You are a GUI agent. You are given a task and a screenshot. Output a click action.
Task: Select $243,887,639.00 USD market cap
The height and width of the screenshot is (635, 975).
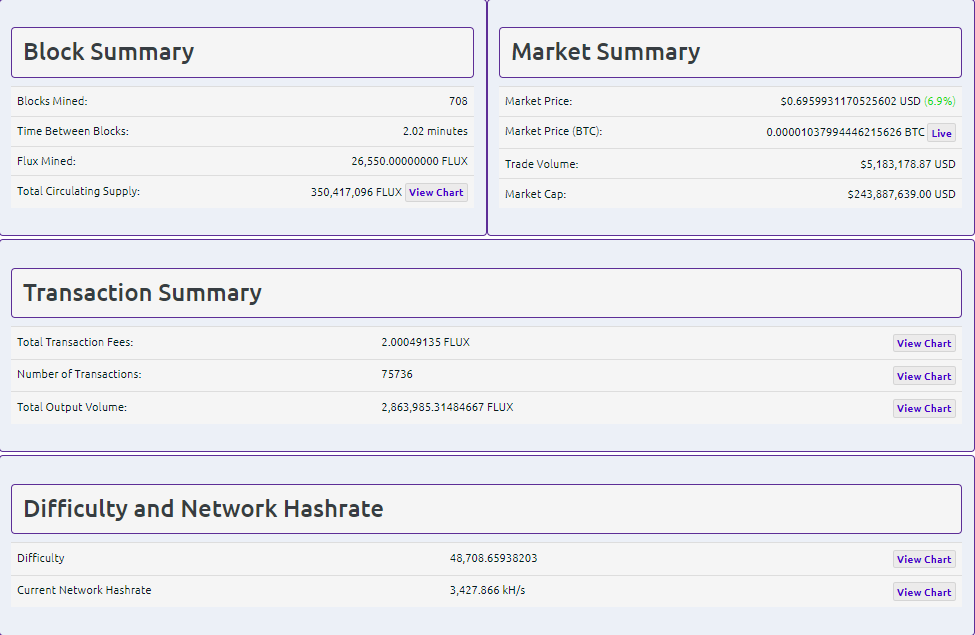pyautogui.click(x=902, y=194)
